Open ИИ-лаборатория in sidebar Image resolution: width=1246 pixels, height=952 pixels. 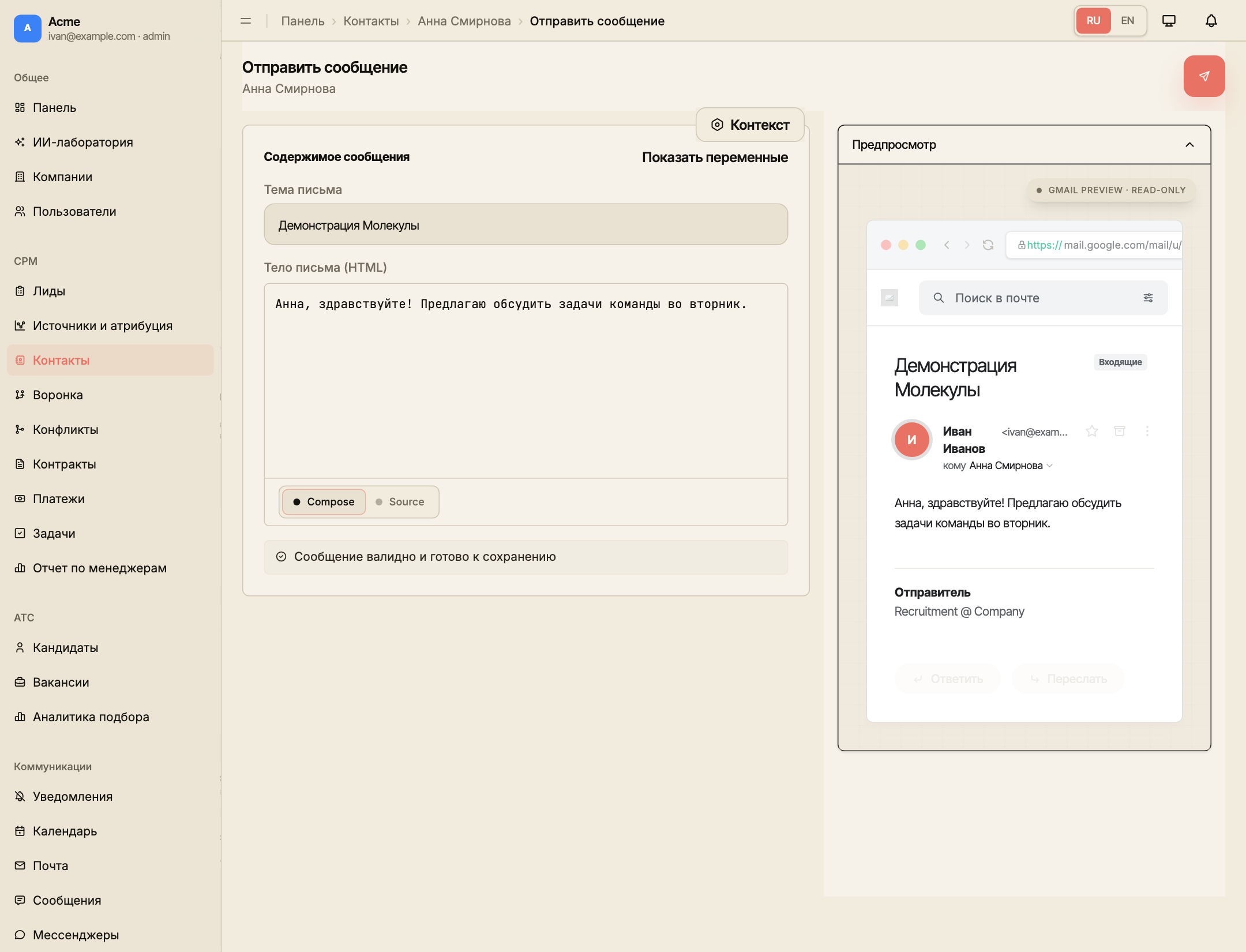110,142
